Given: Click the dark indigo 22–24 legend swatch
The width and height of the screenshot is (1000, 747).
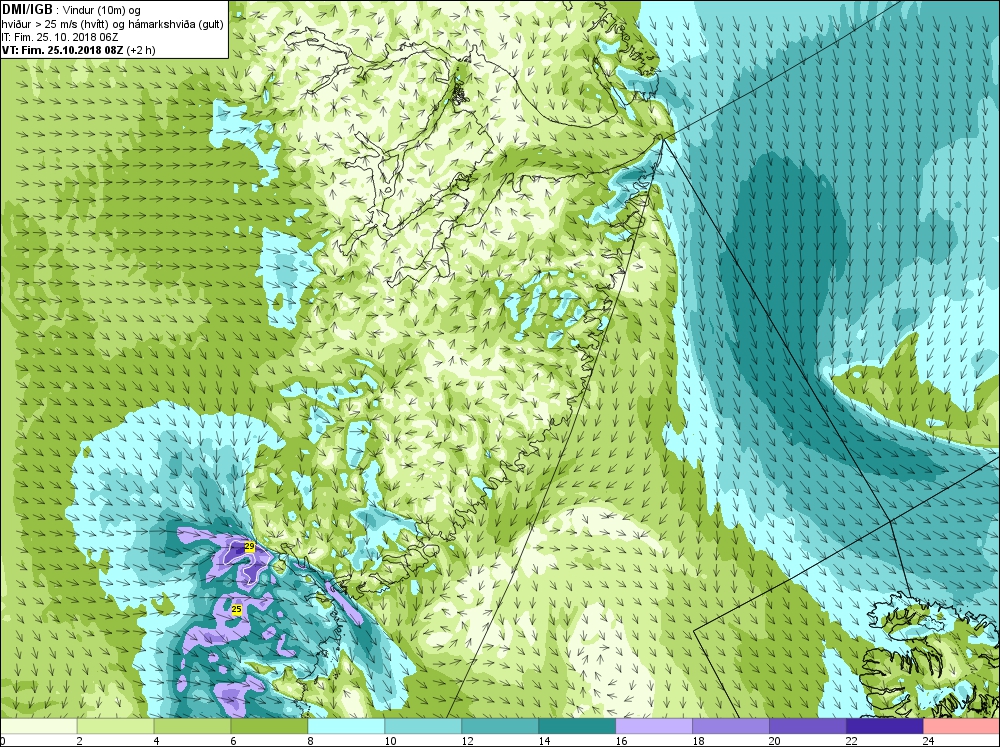Looking at the screenshot, I should [885, 726].
